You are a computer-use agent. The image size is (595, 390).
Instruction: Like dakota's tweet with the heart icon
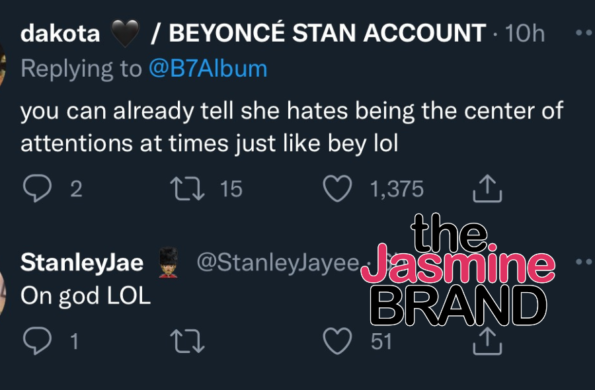[337, 189]
